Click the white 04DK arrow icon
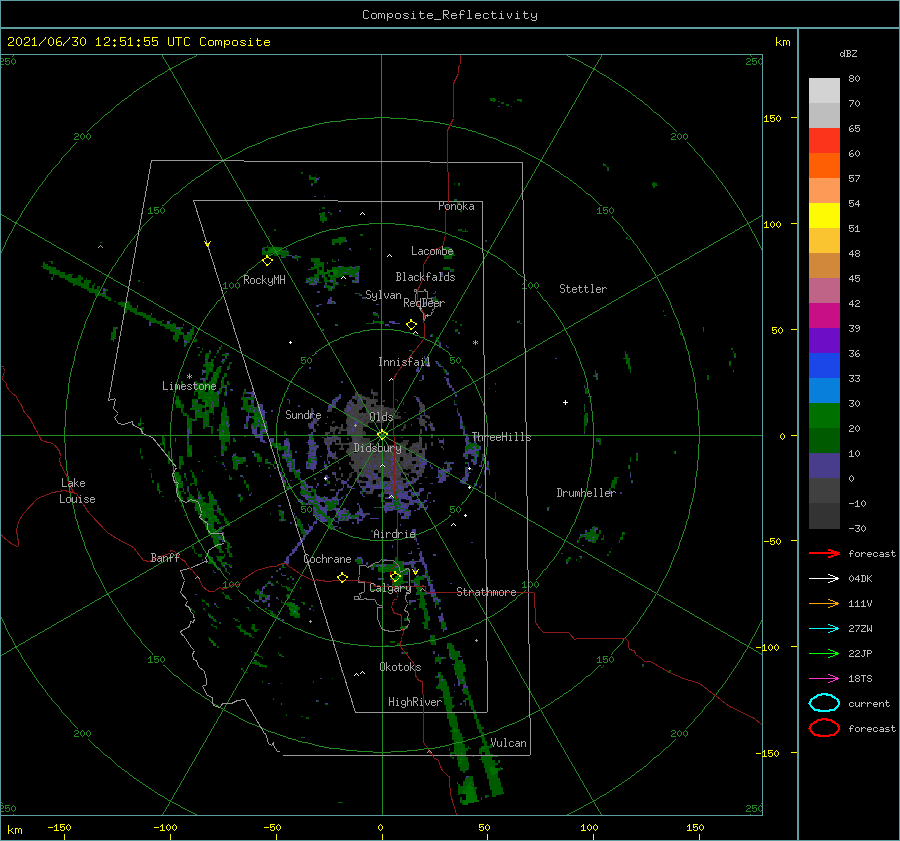This screenshot has height=841, width=900. pyautogui.click(x=824, y=579)
